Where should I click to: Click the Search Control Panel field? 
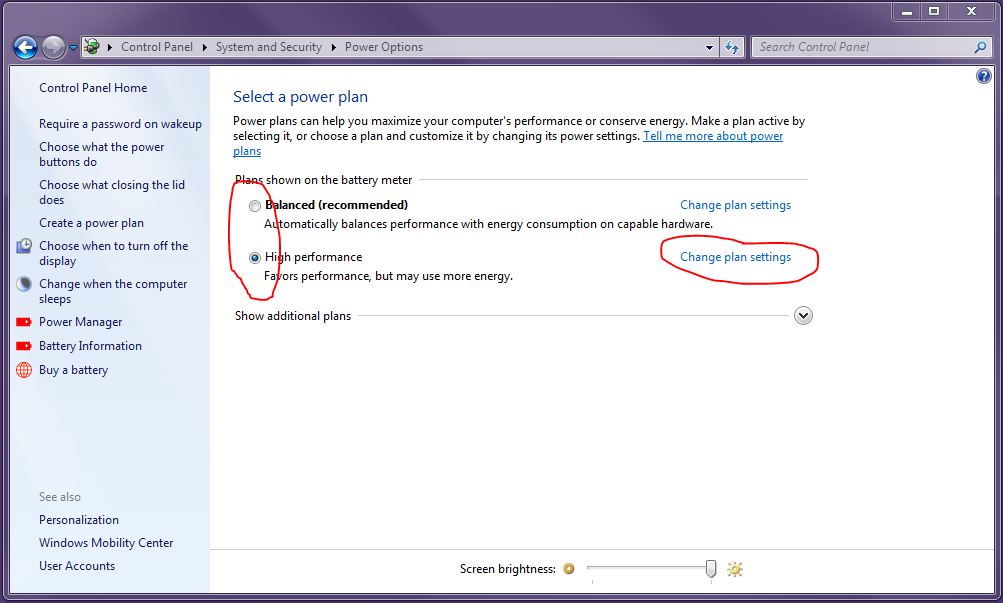864,47
